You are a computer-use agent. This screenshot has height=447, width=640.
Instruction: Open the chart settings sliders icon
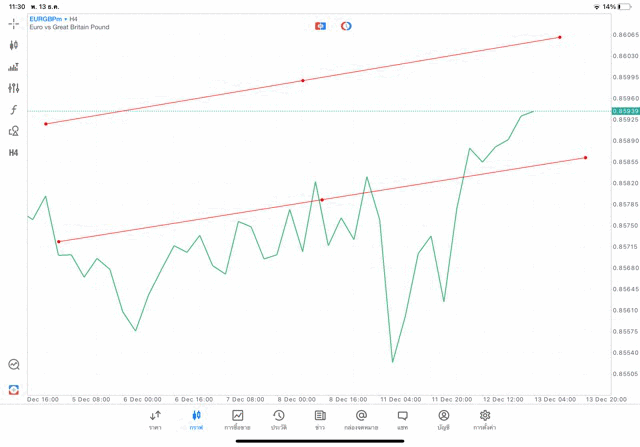(14, 89)
